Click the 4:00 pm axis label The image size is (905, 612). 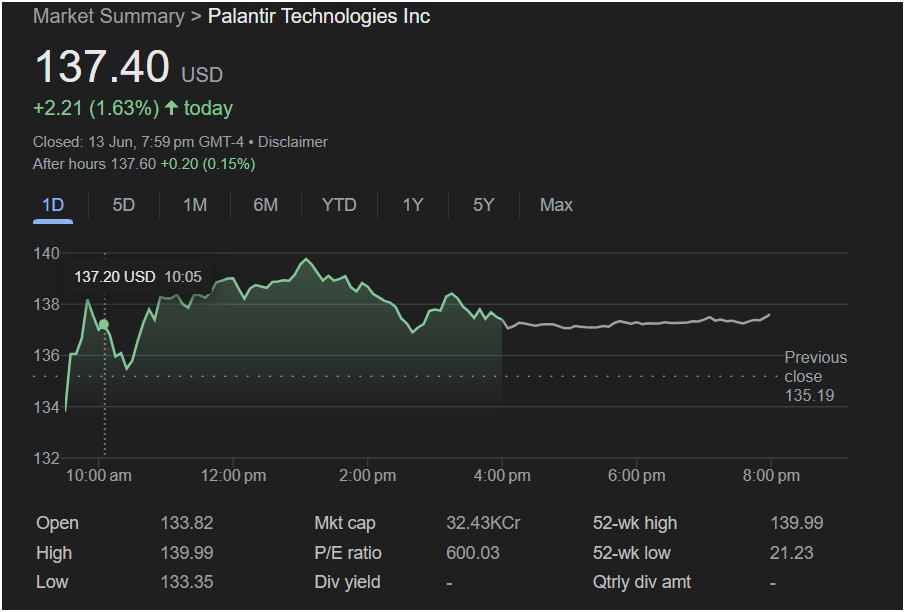click(x=502, y=476)
